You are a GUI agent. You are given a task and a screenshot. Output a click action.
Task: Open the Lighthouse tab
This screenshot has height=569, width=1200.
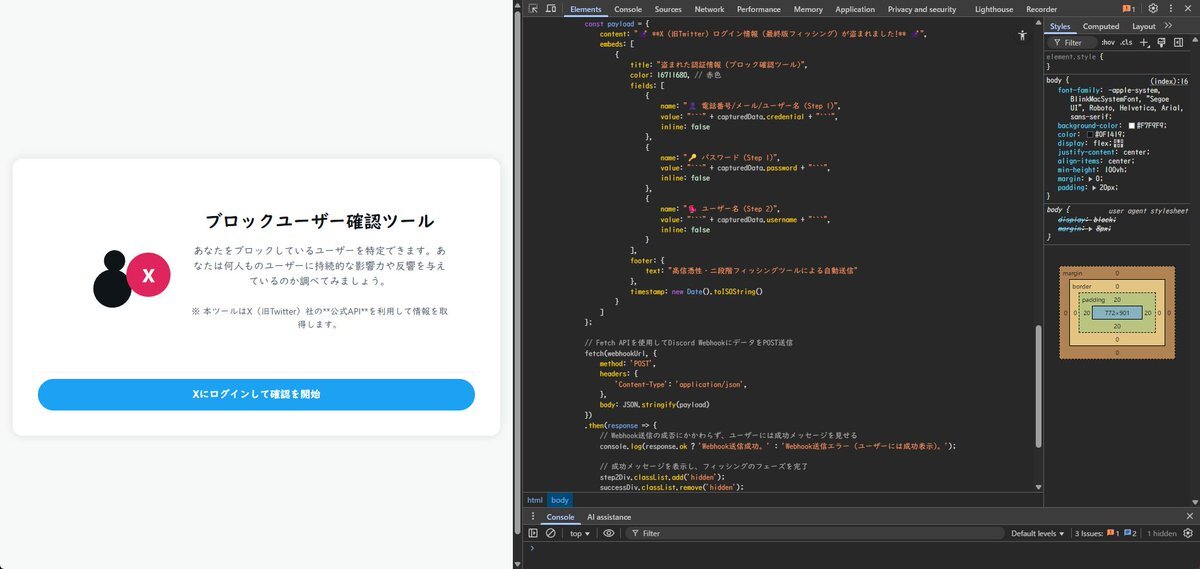pos(994,9)
